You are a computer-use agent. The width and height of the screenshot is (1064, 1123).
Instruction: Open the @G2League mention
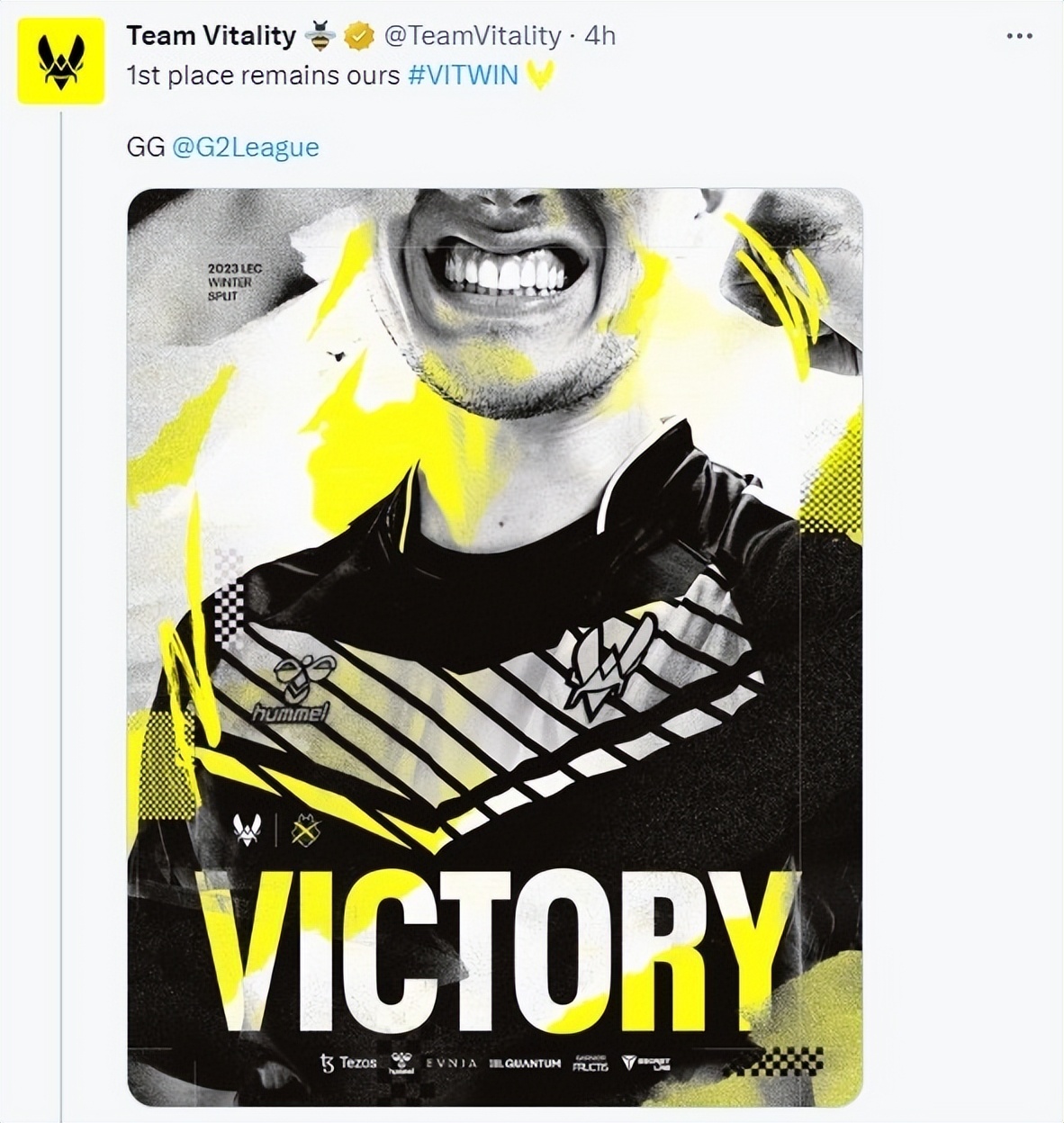[245, 147]
